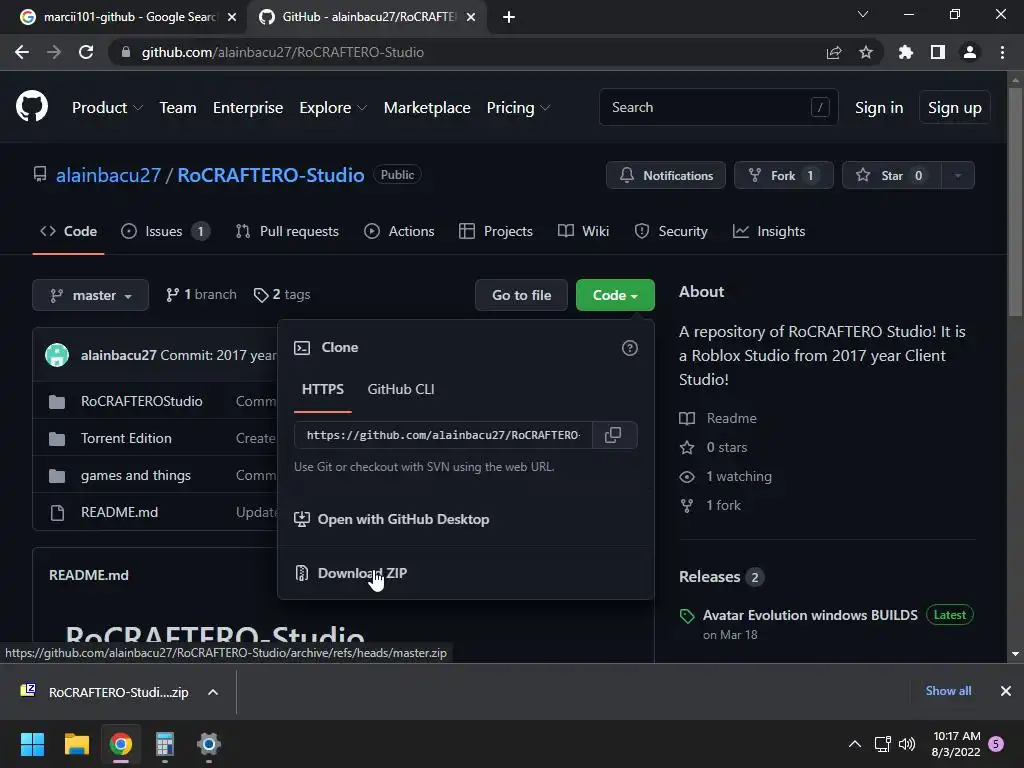Fork the repository

784,176
